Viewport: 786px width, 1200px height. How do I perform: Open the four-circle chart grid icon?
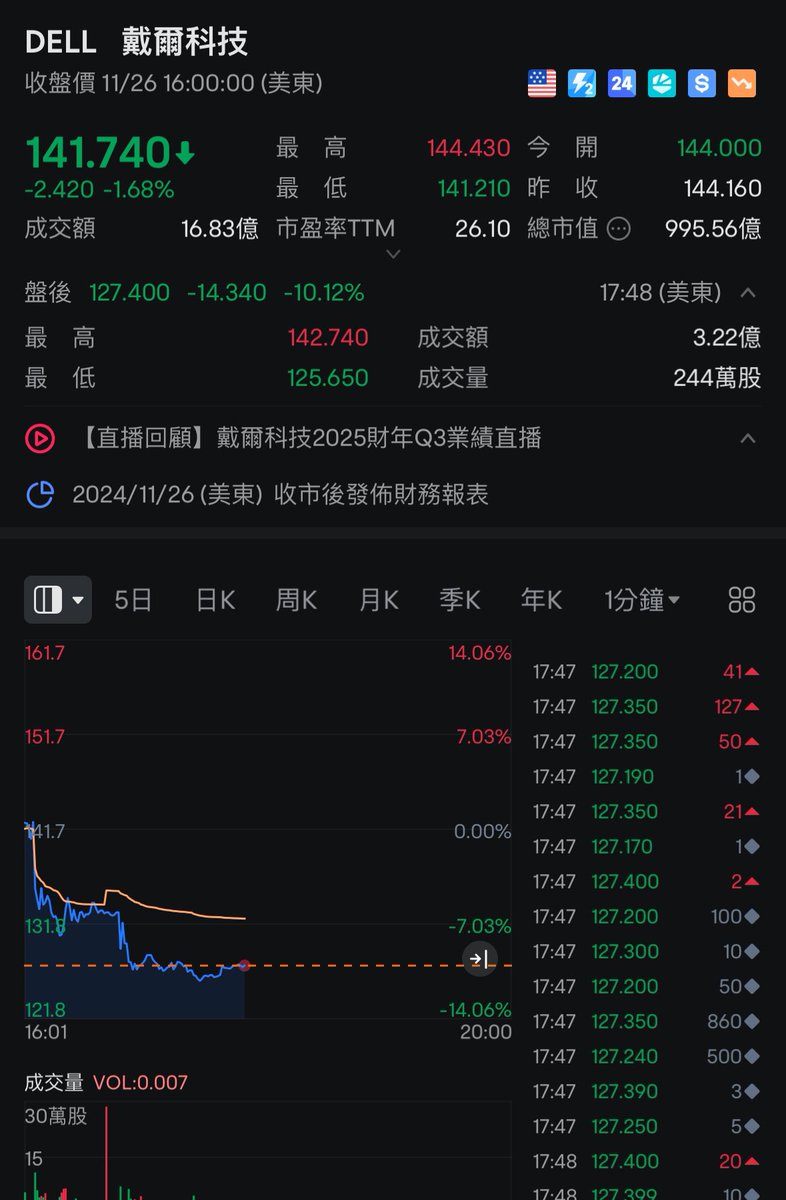pyautogui.click(x=742, y=600)
